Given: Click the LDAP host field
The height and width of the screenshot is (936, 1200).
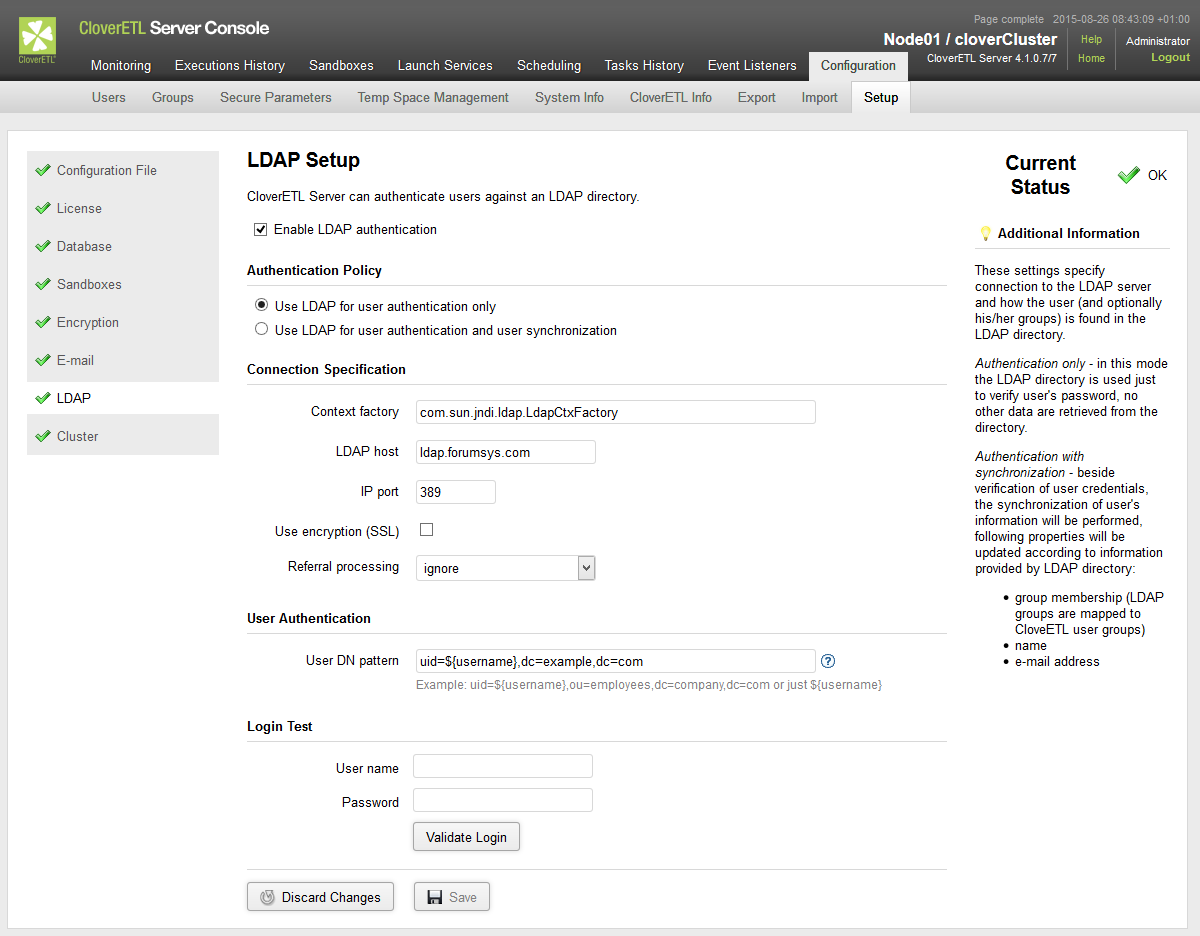Looking at the screenshot, I should click(x=506, y=452).
